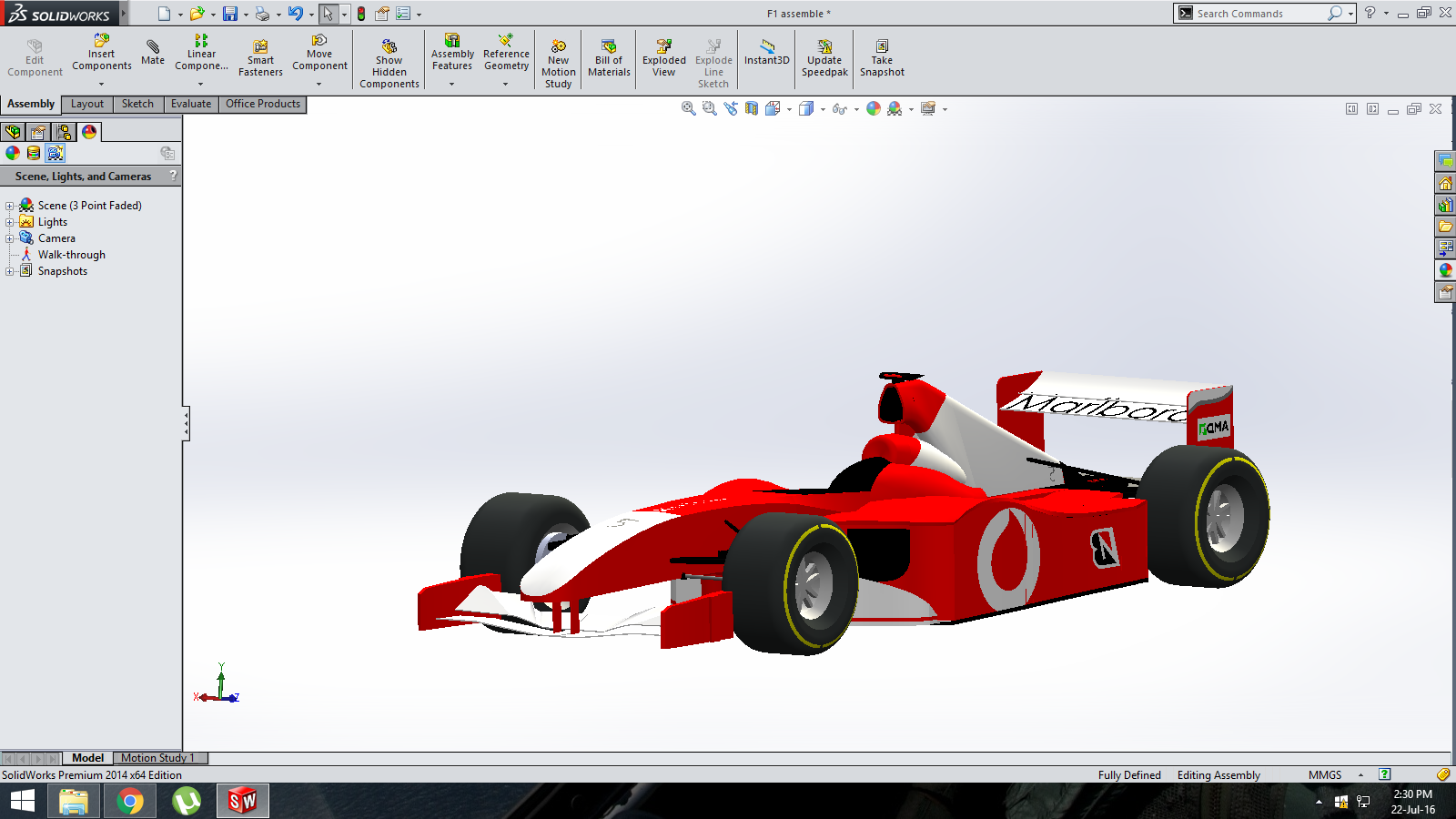This screenshot has width=1456, height=819.
Task: Collapse the left panel splitter handle
Action: point(186,423)
